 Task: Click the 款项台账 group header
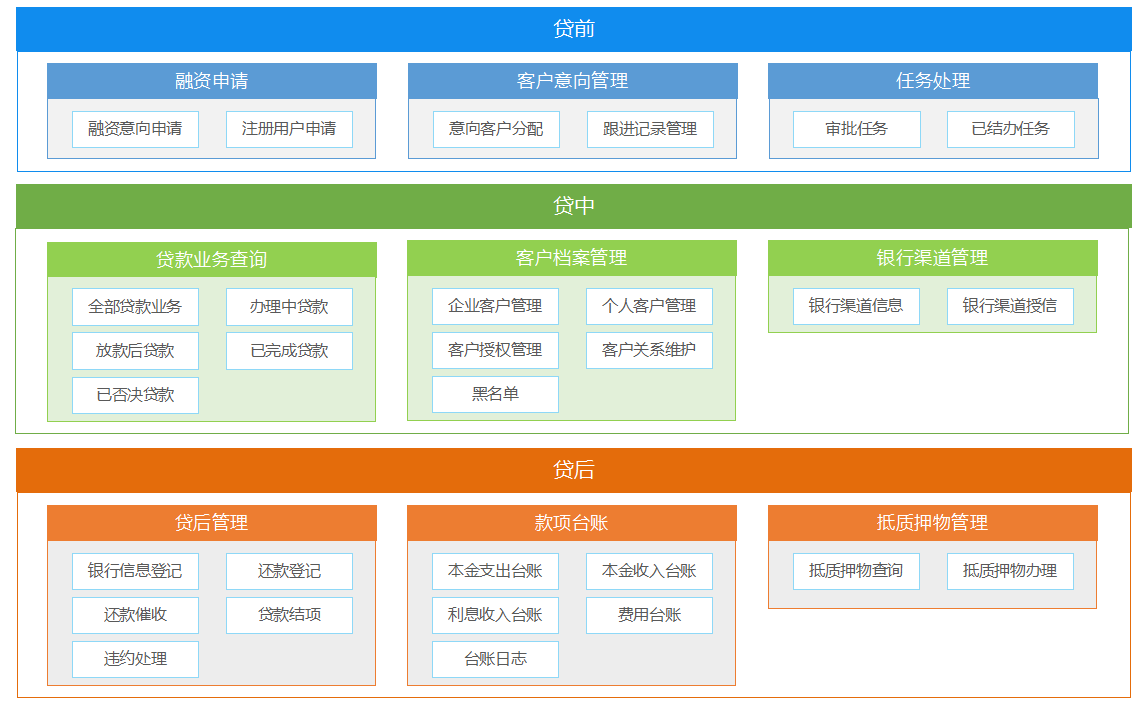571,523
